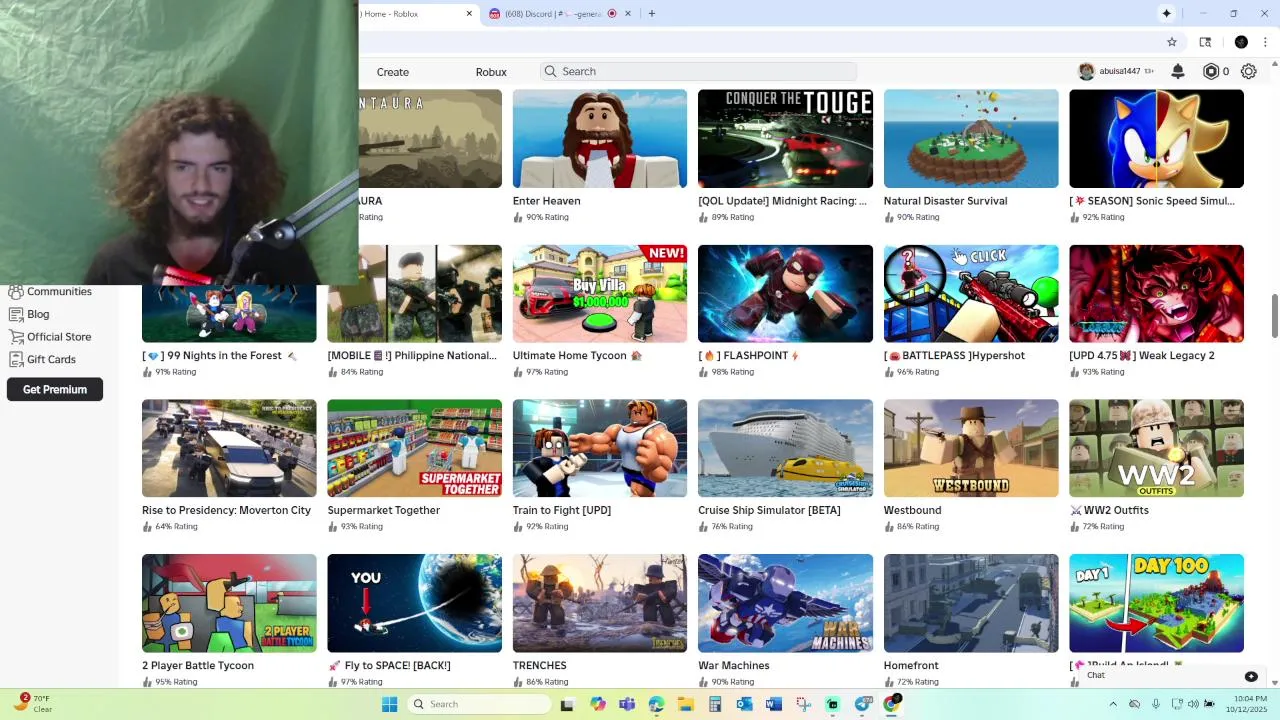Open the abuisa1447 profile avatar
This screenshot has width=1280, height=720.
1086,71
